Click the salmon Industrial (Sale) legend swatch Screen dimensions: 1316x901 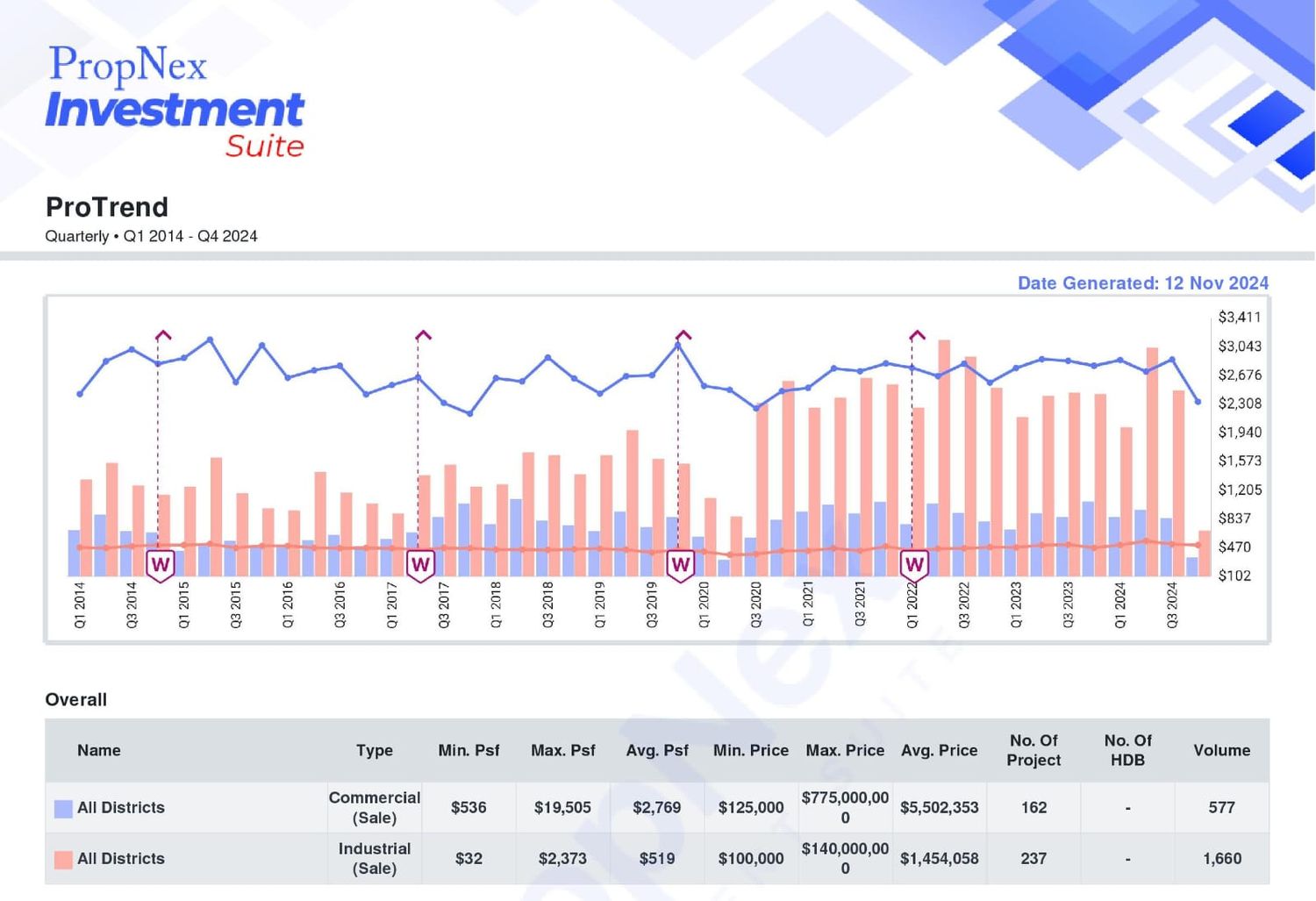[63, 860]
